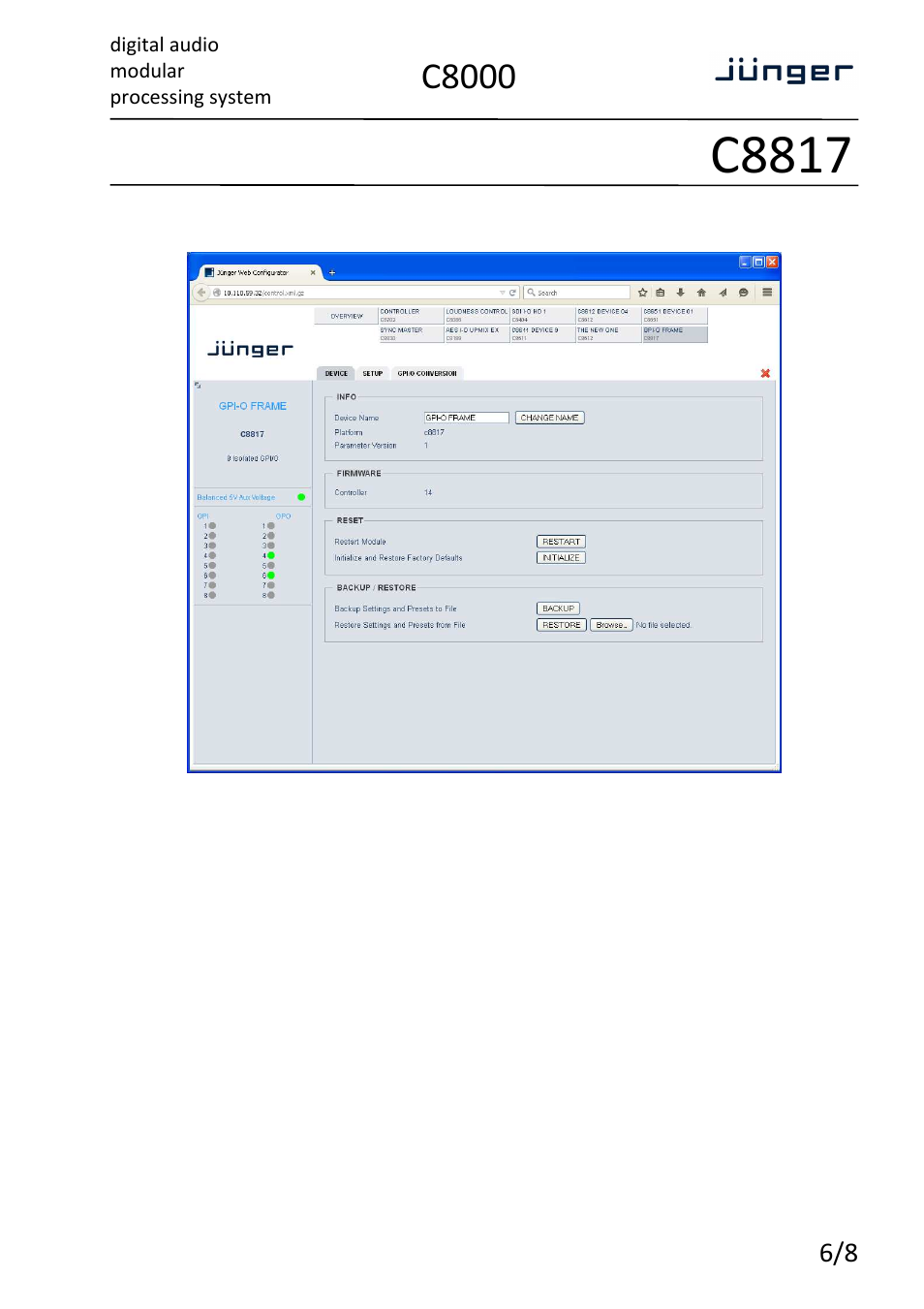Click the red X close panel icon

(x=765, y=373)
